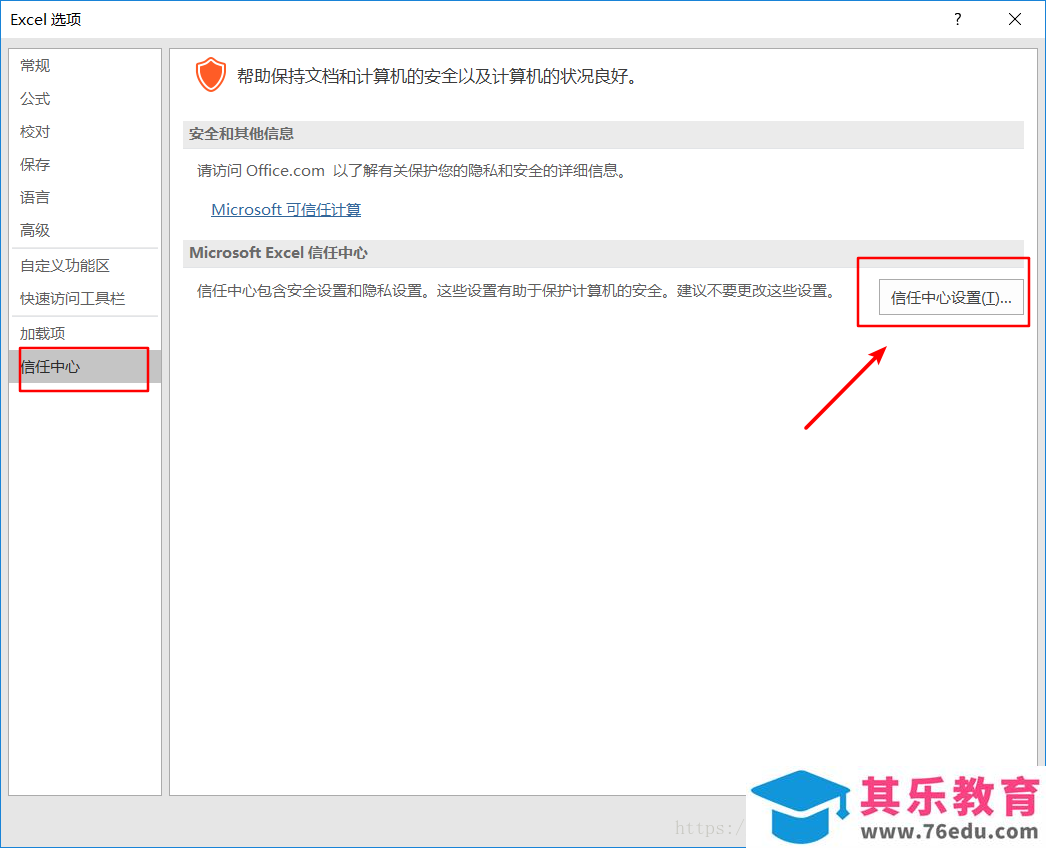
Task: Select the 加载项 category
Action: coord(85,334)
